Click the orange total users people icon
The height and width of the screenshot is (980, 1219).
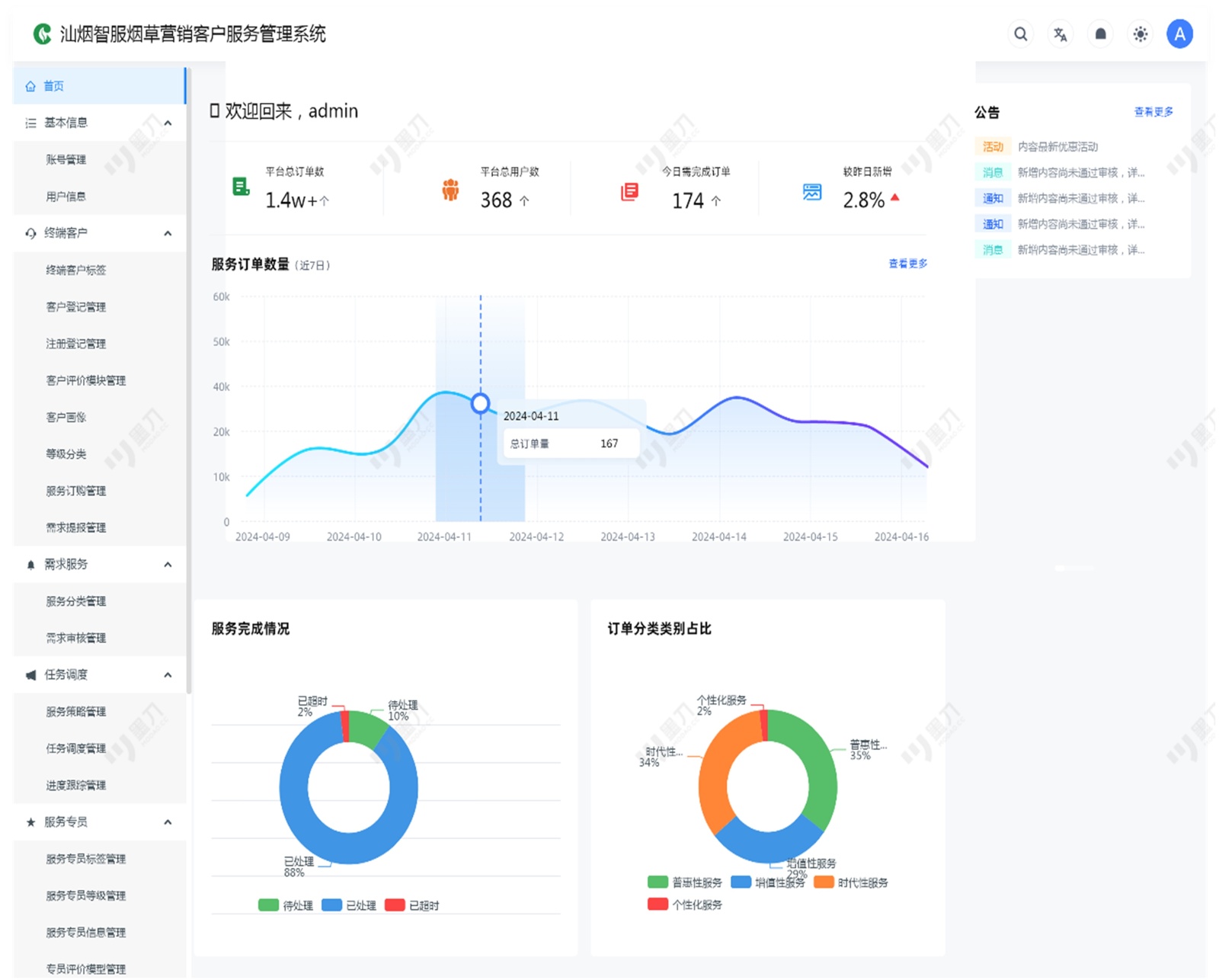pyautogui.click(x=450, y=190)
